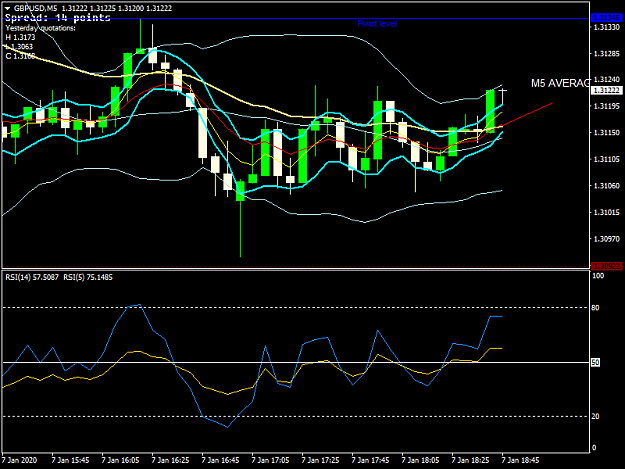Select price scale value 1.31060
This screenshot has width=625, height=469.
click(607, 186)
